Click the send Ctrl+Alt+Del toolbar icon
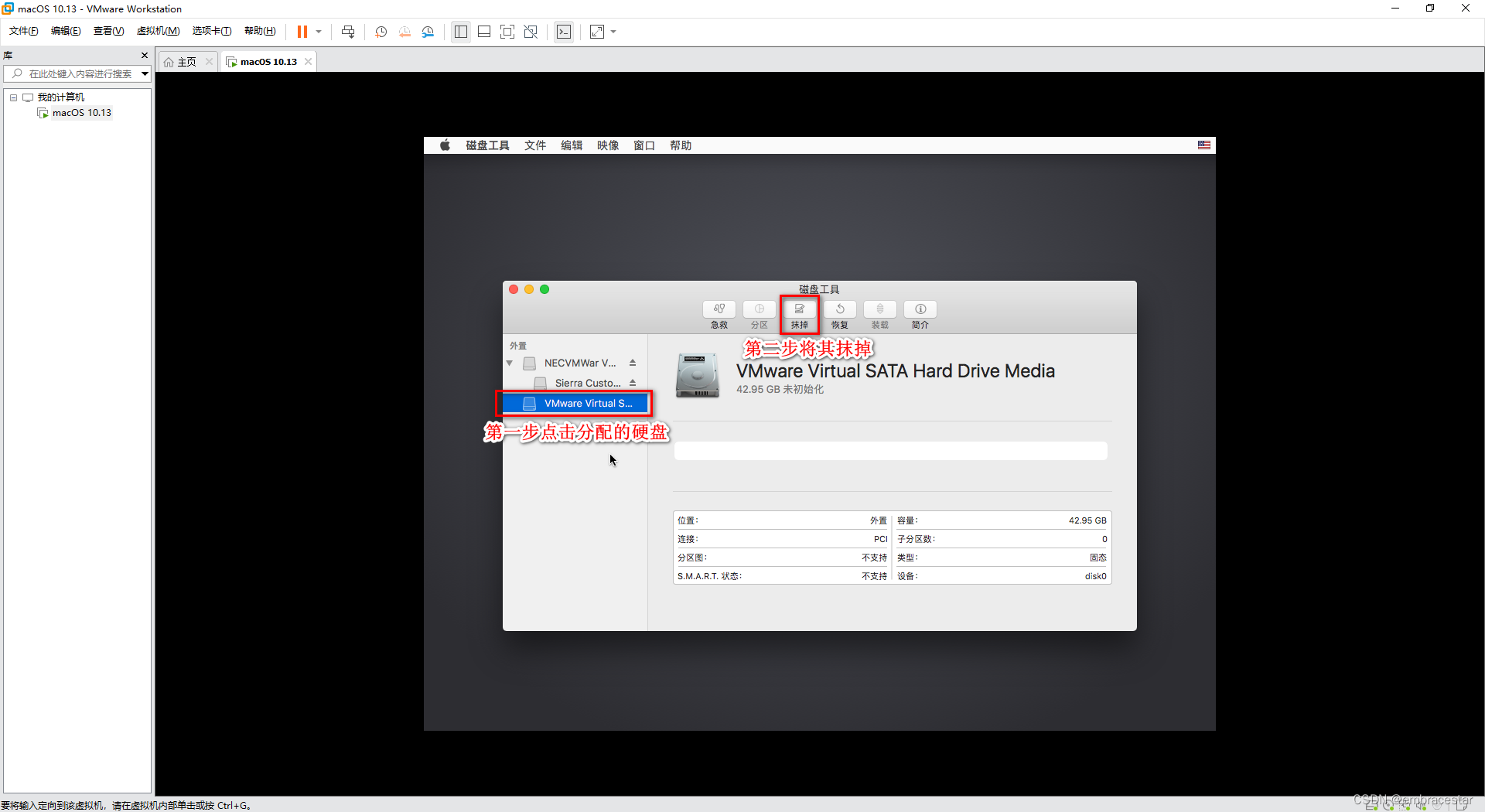 [348, 32]
